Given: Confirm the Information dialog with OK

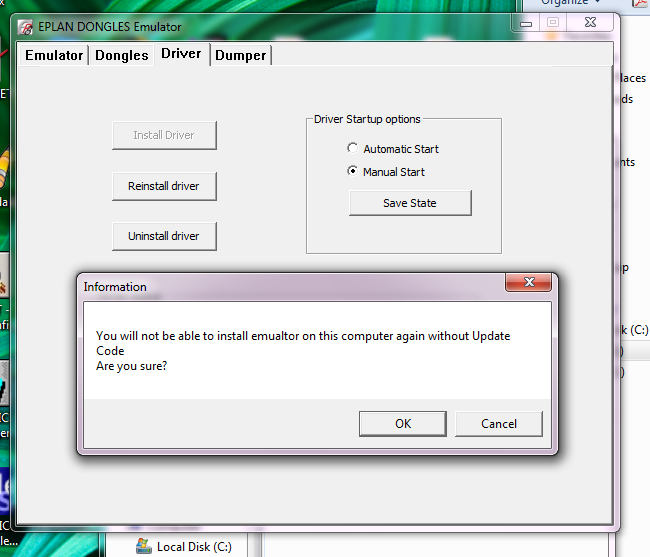Looking at the screenshot, I should click(x=403, y=424).
